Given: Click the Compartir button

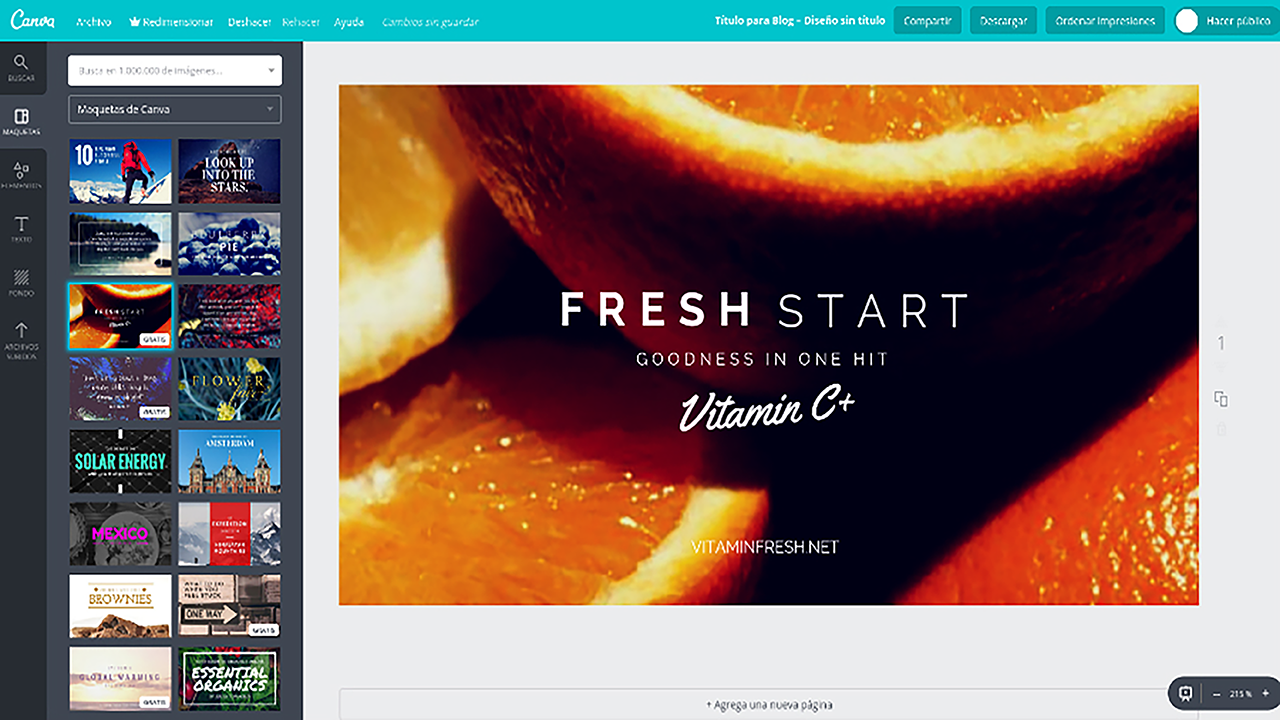Looking at the screenshot, I should 927,21.
